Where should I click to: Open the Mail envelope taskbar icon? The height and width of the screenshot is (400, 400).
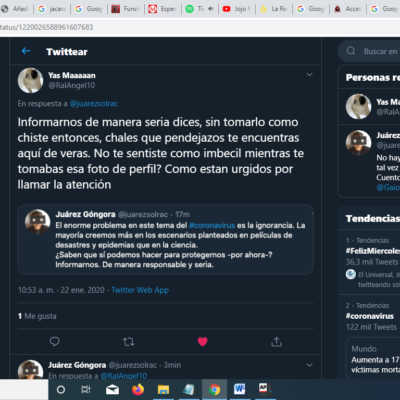click(112, 389)
